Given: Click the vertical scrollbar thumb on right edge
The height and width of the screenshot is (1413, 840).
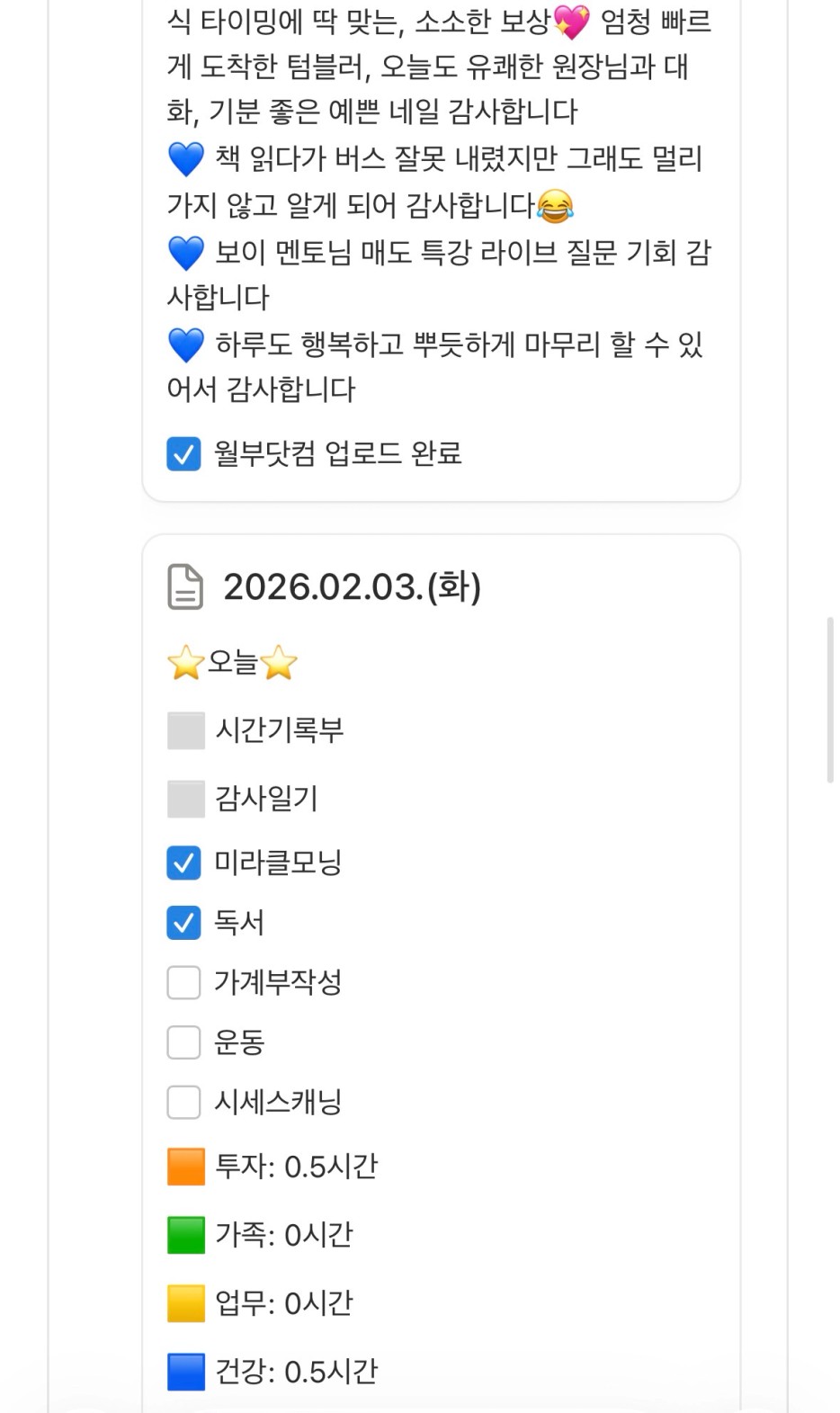Looking at the screenshot, I should pos(830,700).
